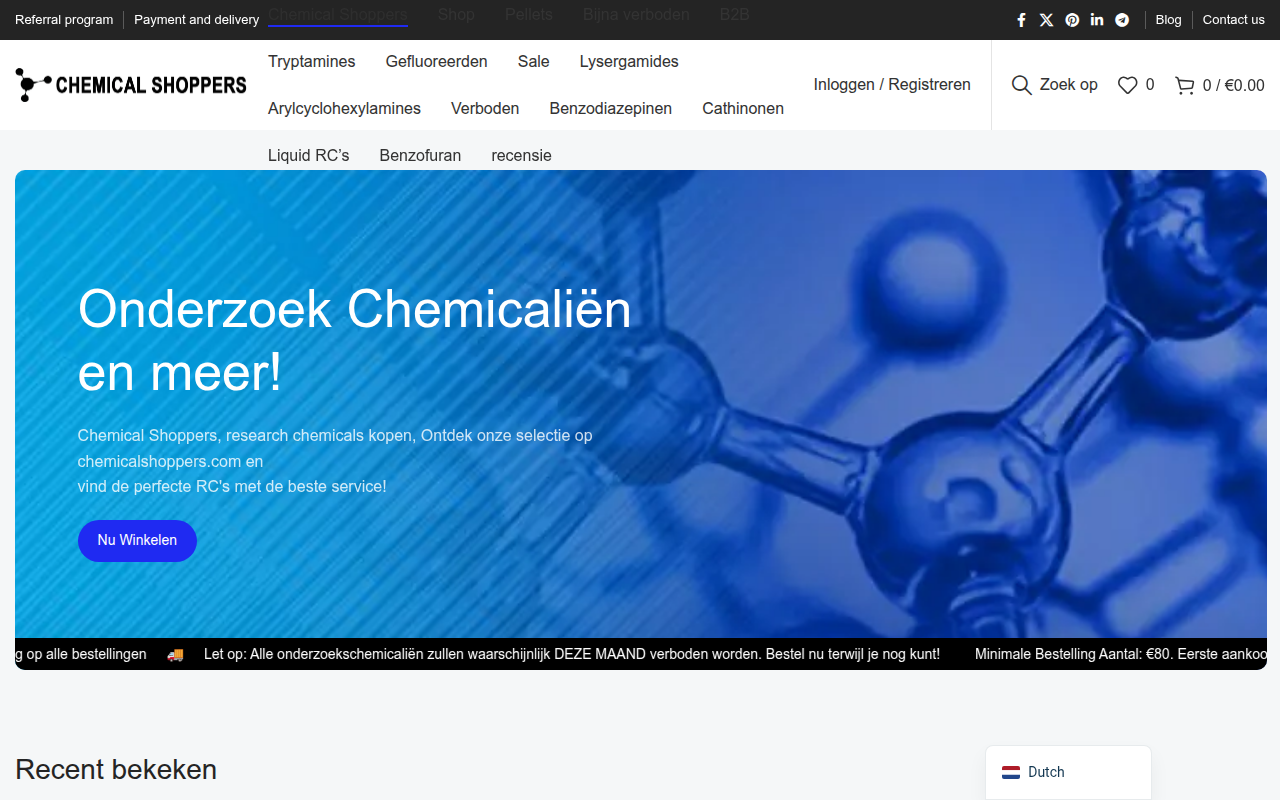The height and width of the screenshot is (800, 1280).
Task: Click the Dutch flag language icon
Action: pos(1011,772)
